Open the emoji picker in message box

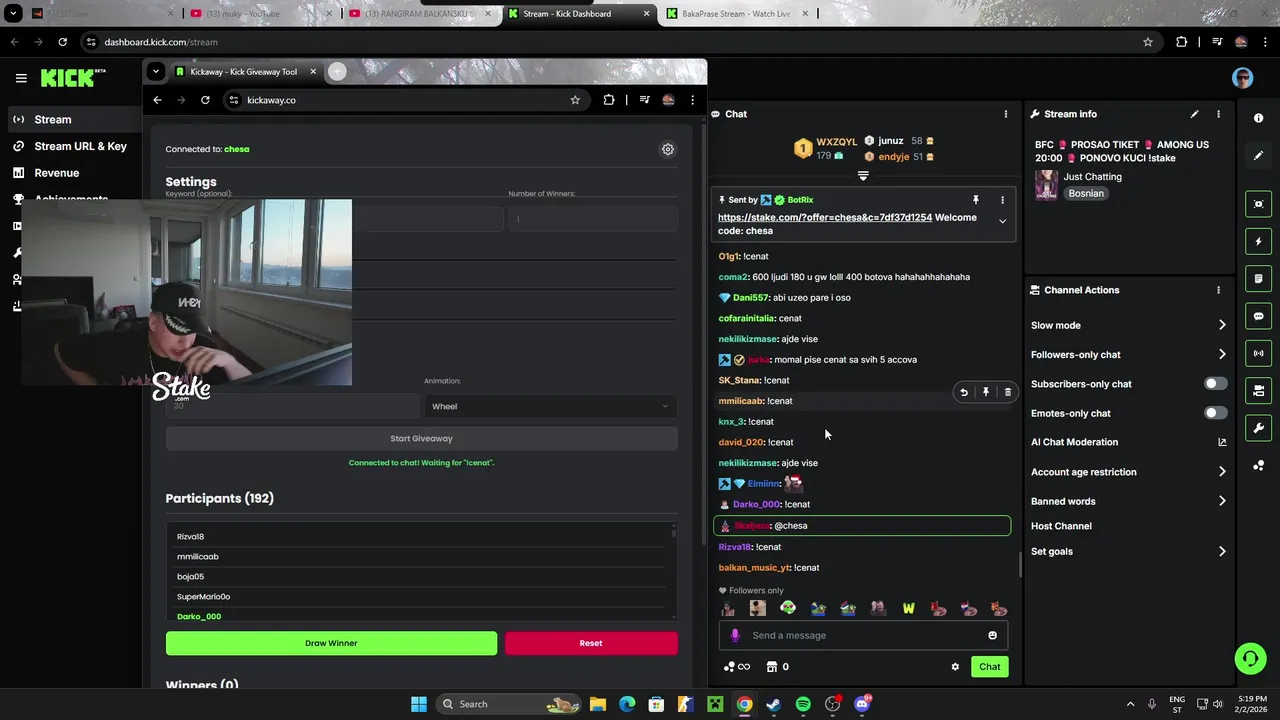(992, 635)
